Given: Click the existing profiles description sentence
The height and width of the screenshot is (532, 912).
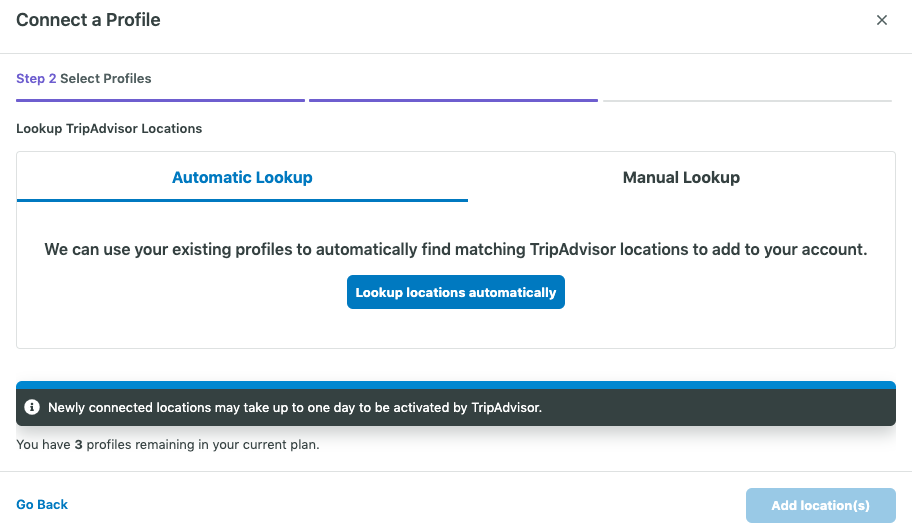Looking at the screenshot, I should coord(455,249).
